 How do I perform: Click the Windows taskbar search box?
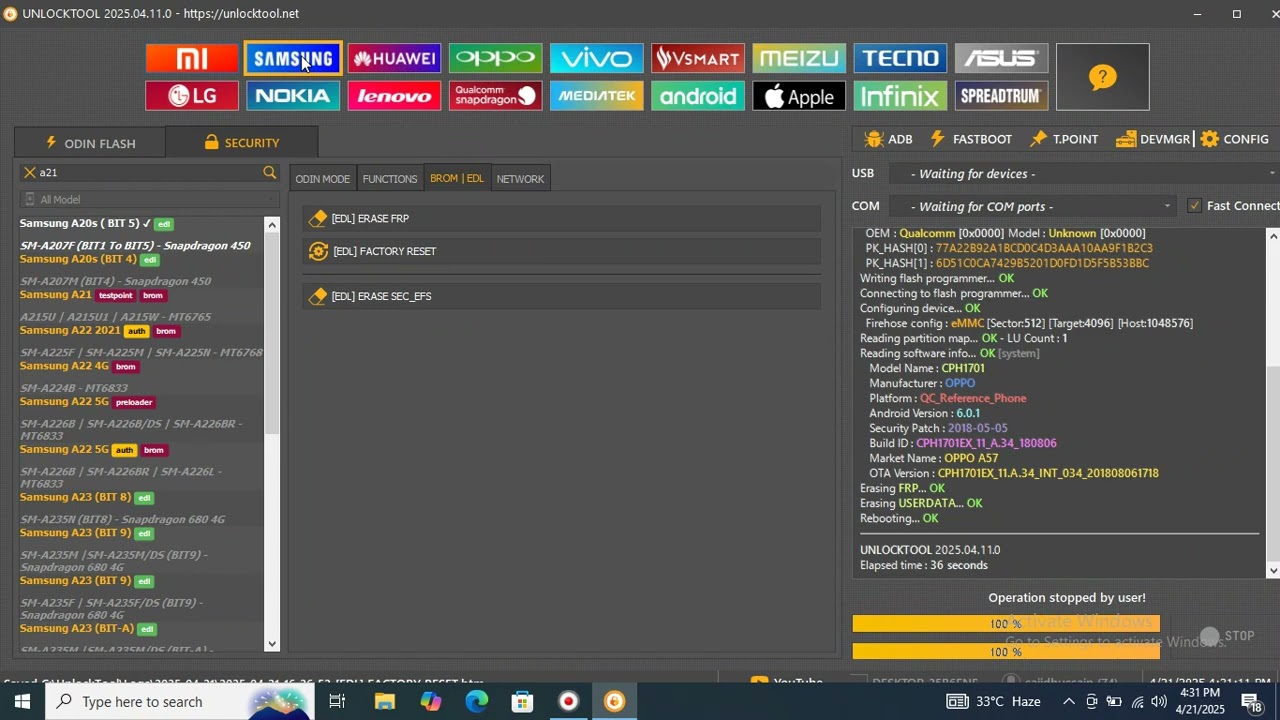[180, 702]
